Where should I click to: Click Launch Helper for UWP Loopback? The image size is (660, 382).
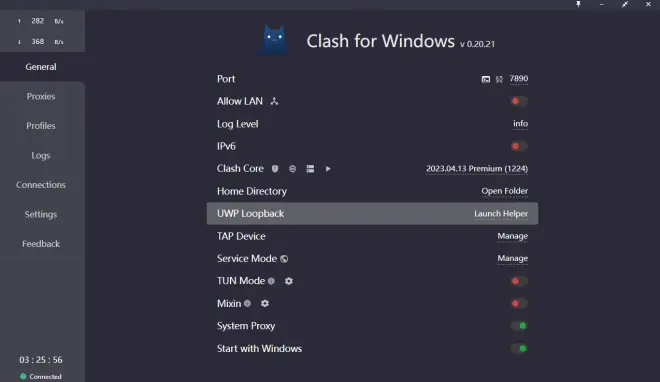pyautogui.click(x=501, y=214)
